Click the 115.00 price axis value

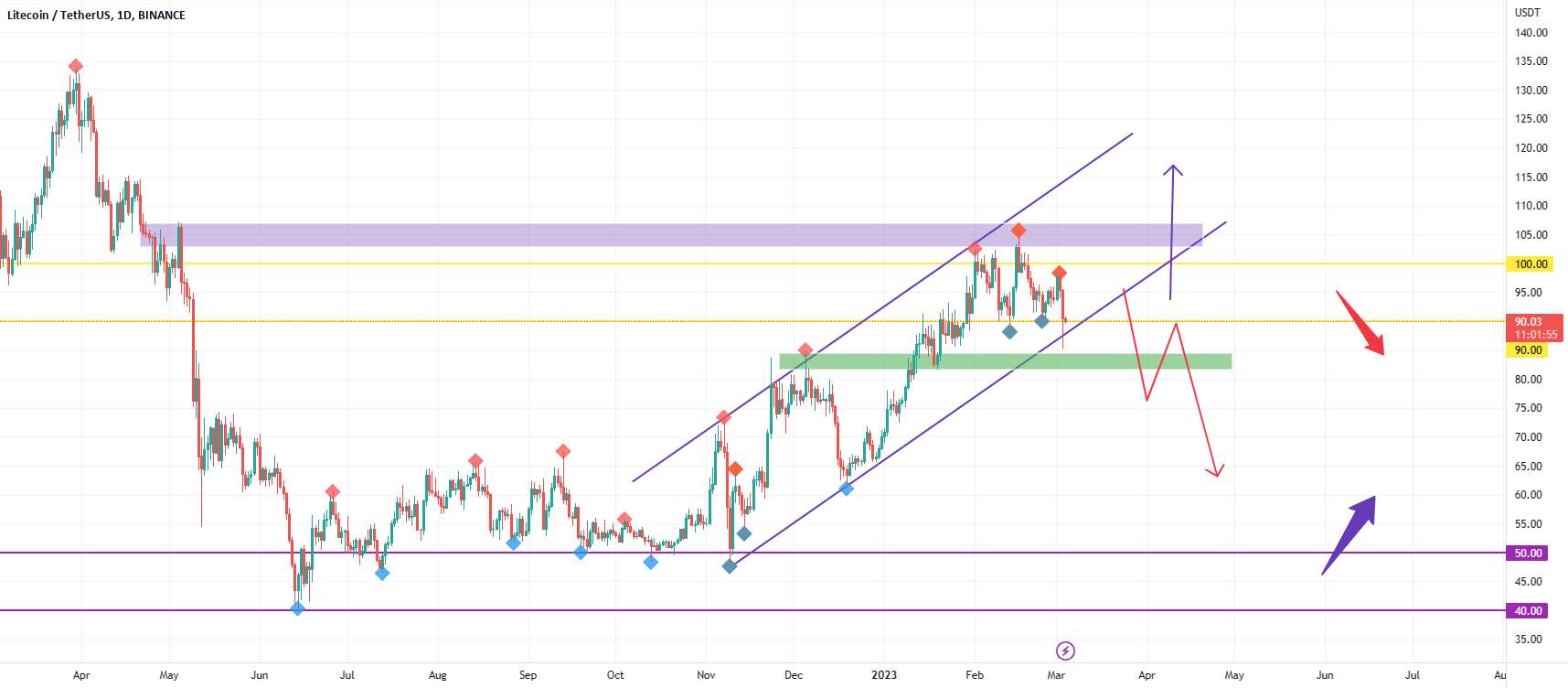1531,177
